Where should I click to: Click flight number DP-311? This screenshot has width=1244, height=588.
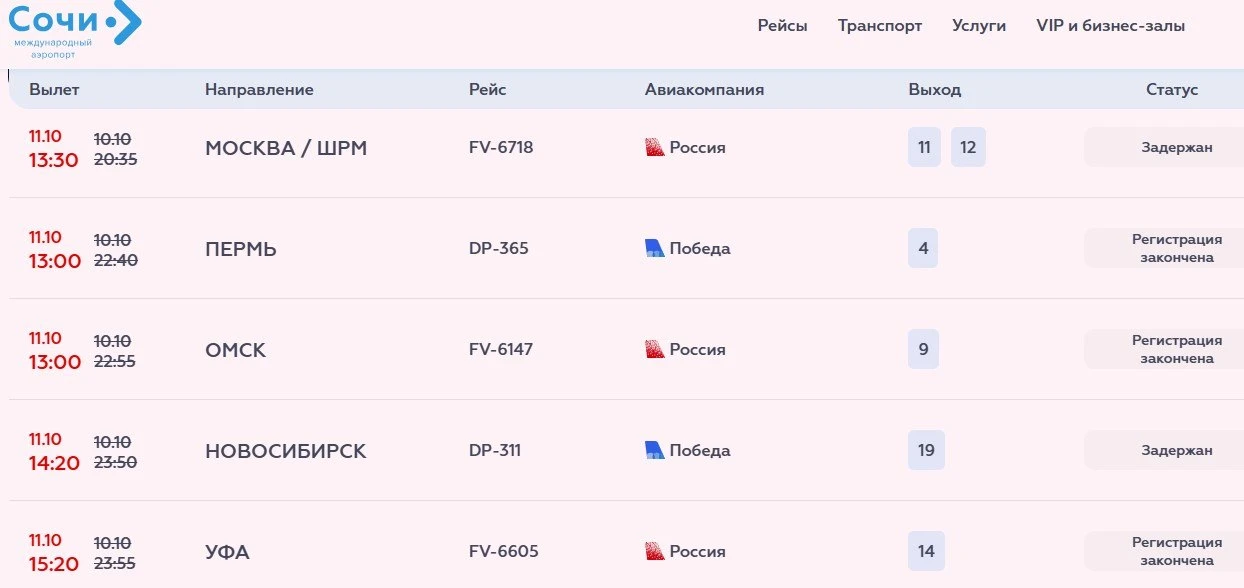(495, 451)
